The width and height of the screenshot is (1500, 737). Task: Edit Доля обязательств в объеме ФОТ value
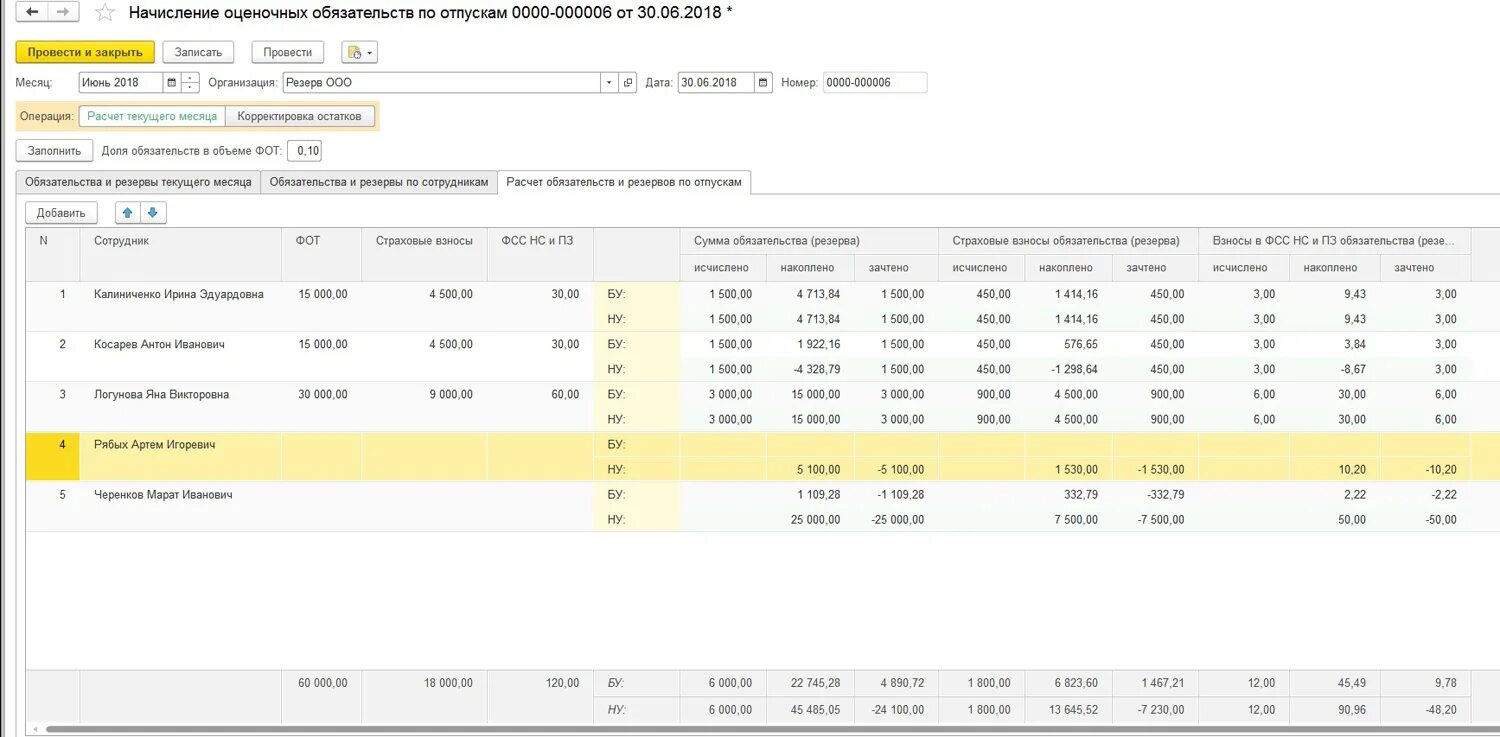pyautogui.click(x=304, y=151)
